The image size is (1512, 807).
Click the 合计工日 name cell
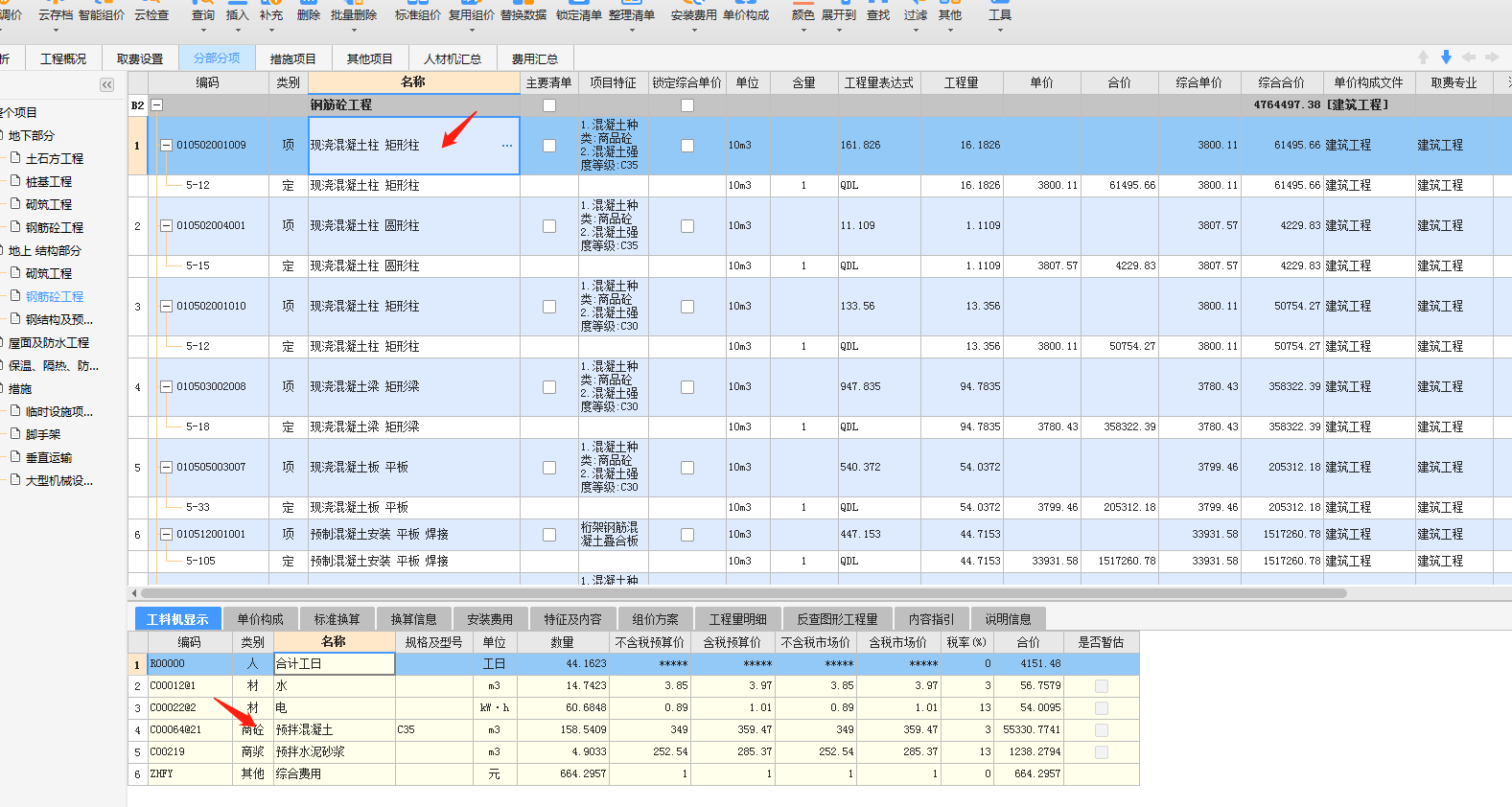[335, 663]
